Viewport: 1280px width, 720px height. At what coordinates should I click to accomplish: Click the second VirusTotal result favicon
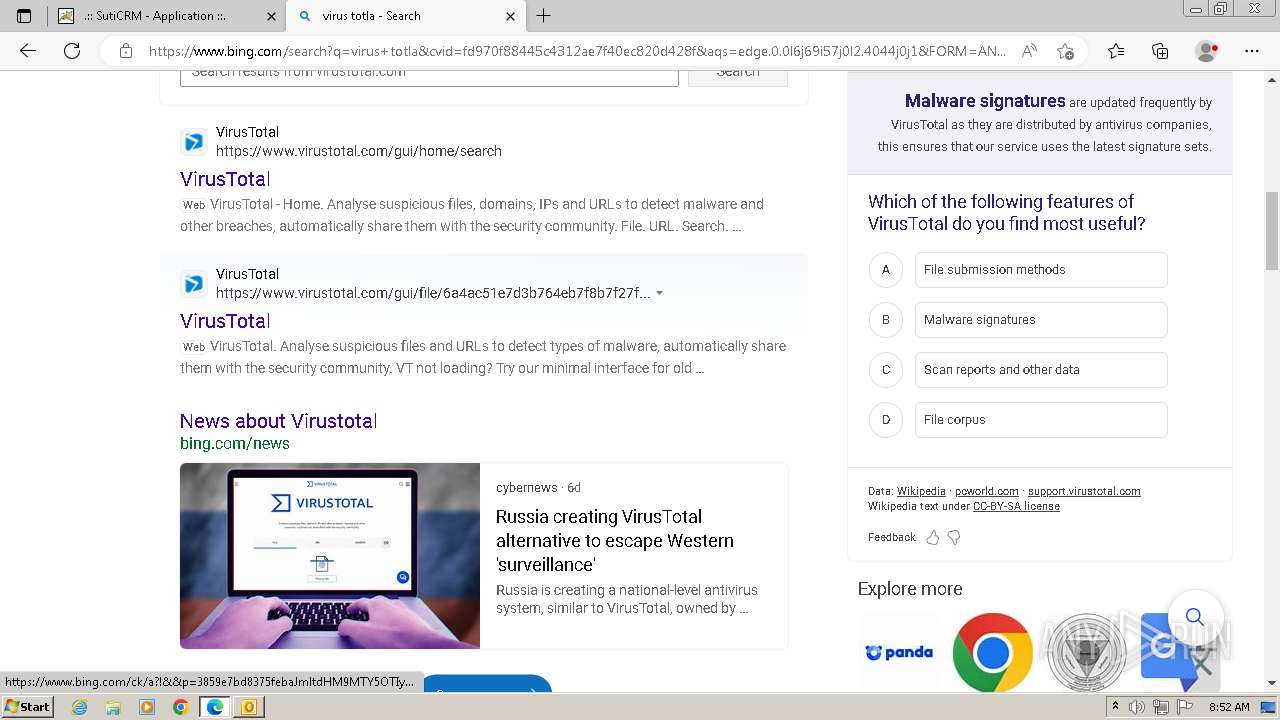coord(194,284)
